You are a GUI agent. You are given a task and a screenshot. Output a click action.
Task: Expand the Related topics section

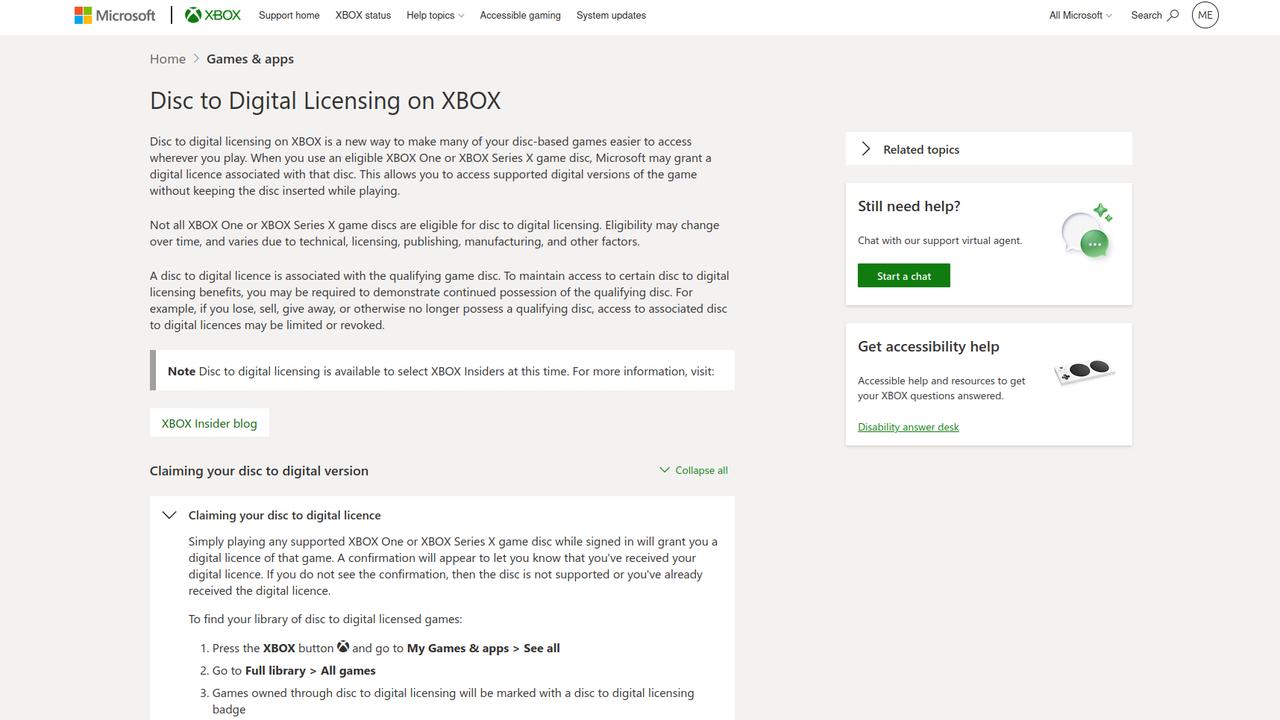coord(989,149)
